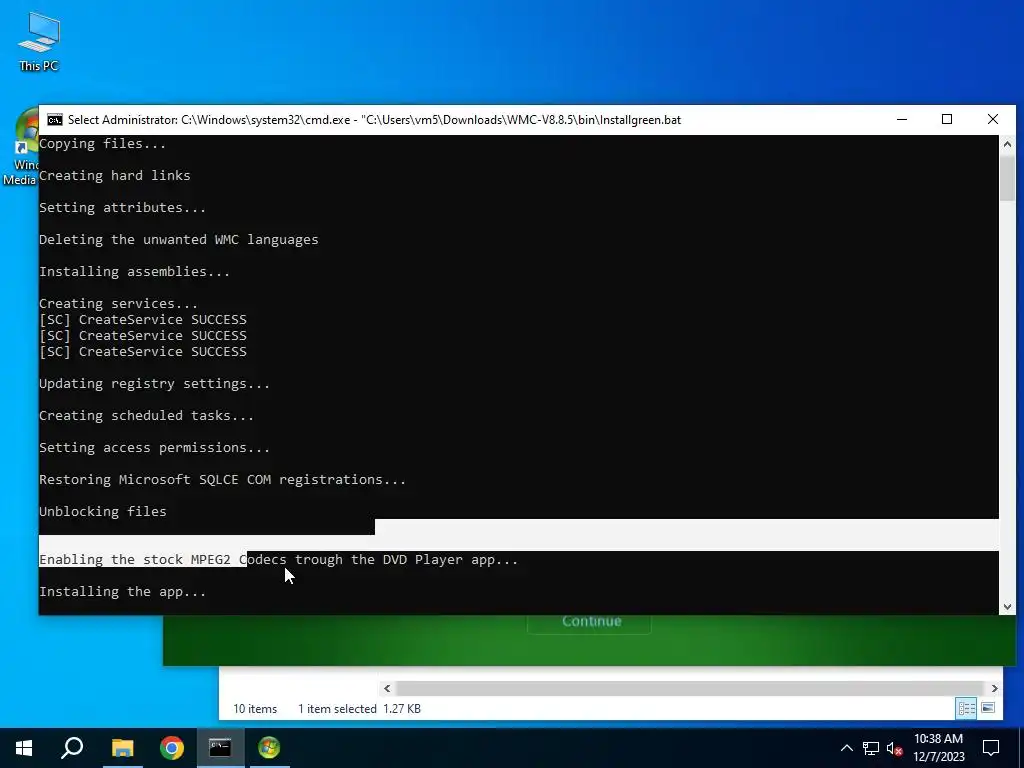Open the This PC desktop icon

coord(39,41)
